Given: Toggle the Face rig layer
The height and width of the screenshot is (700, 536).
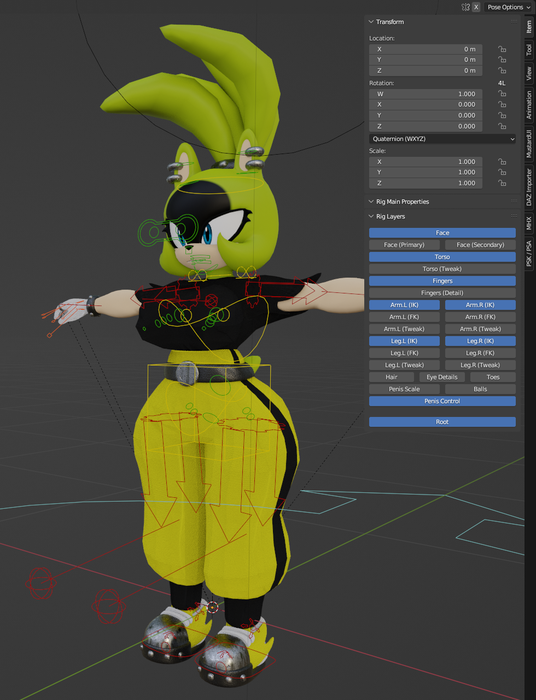Looking at the screenshot, I should (x=442, y=233).
